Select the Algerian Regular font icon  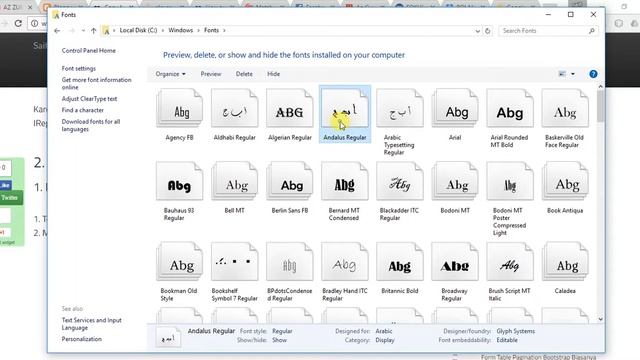point(289,108)
